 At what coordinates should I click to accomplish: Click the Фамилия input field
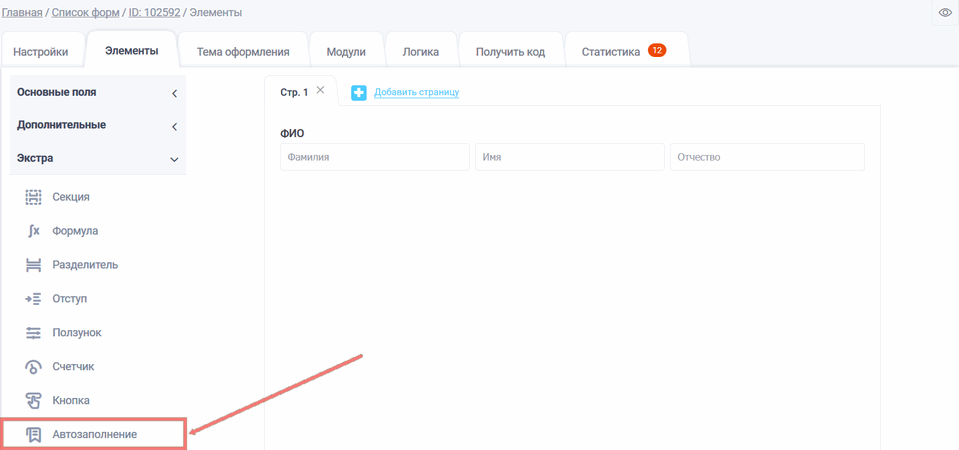point(374,157)
